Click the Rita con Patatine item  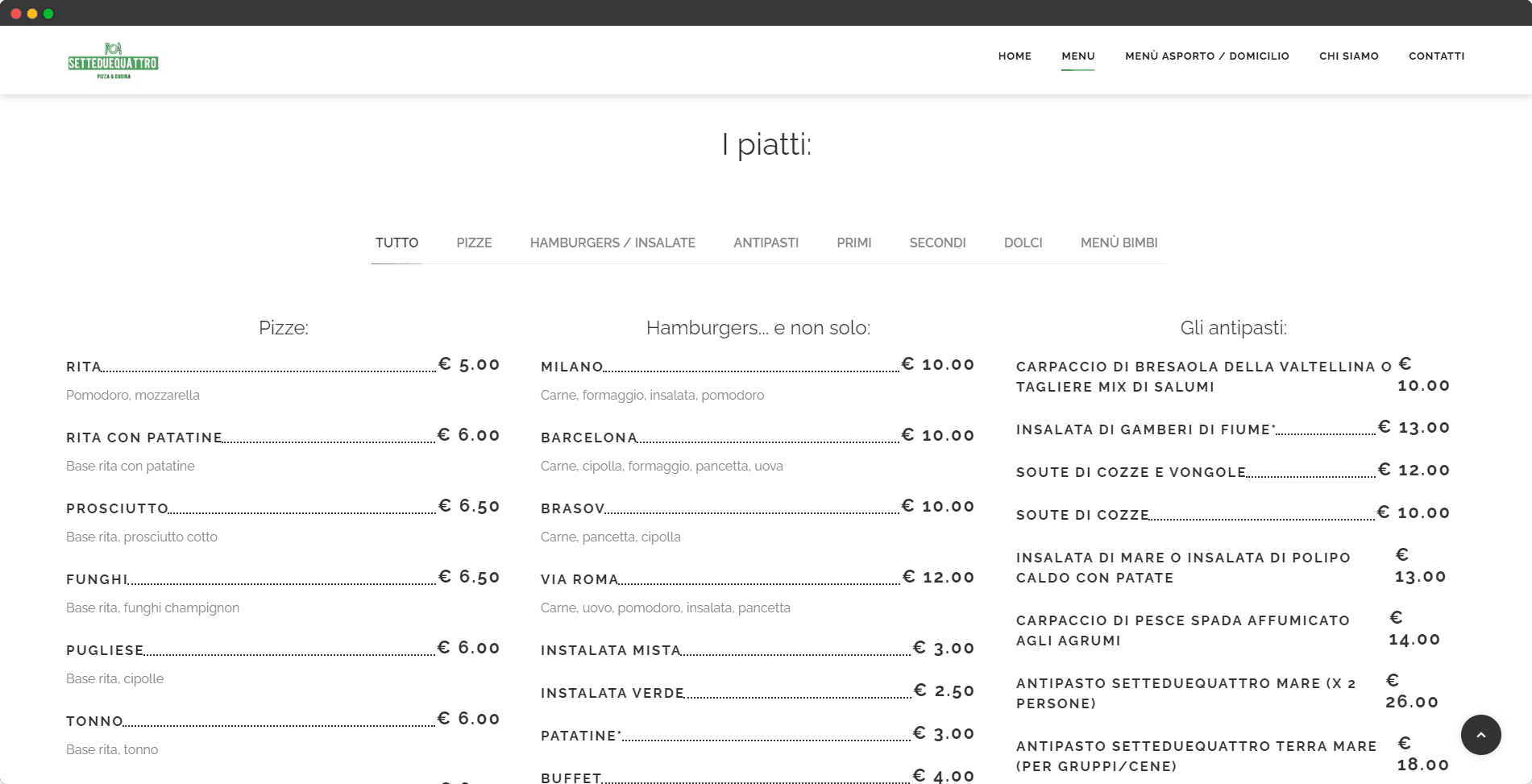[144, 438]
